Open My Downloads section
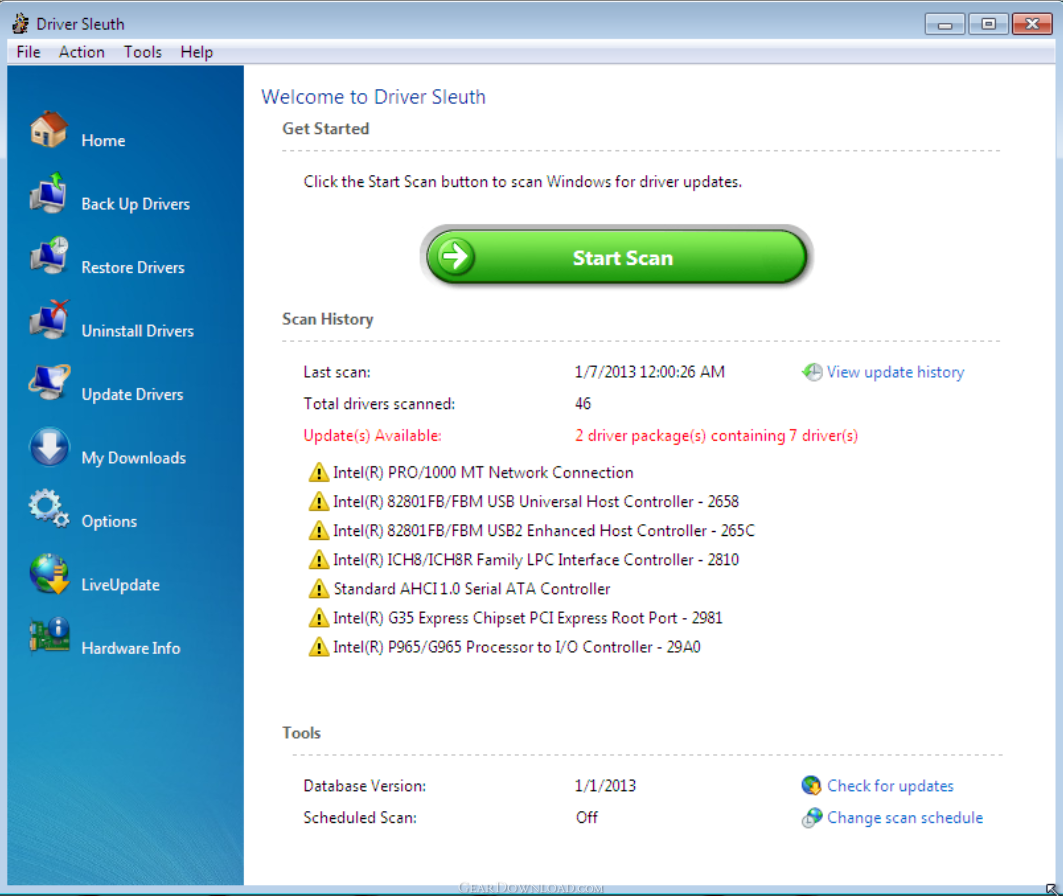Screen dimensions: 1063x896 [134, 458]
